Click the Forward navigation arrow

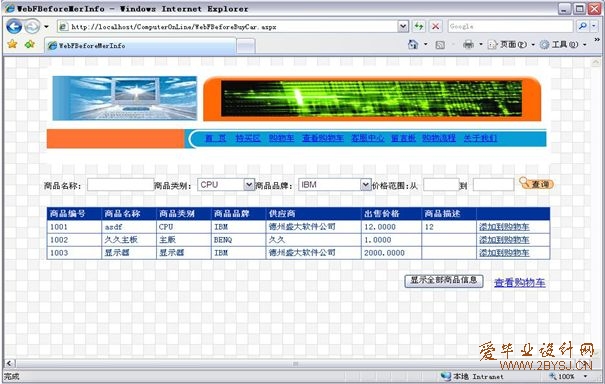pyautogui.click(x=32, y=26)
